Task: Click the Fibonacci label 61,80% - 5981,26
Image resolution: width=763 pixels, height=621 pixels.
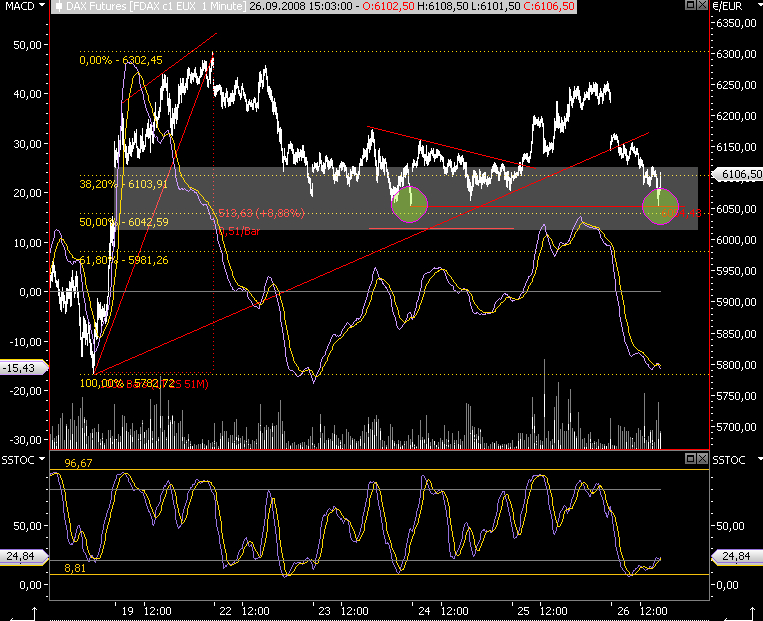Action: tap(124, 260)
